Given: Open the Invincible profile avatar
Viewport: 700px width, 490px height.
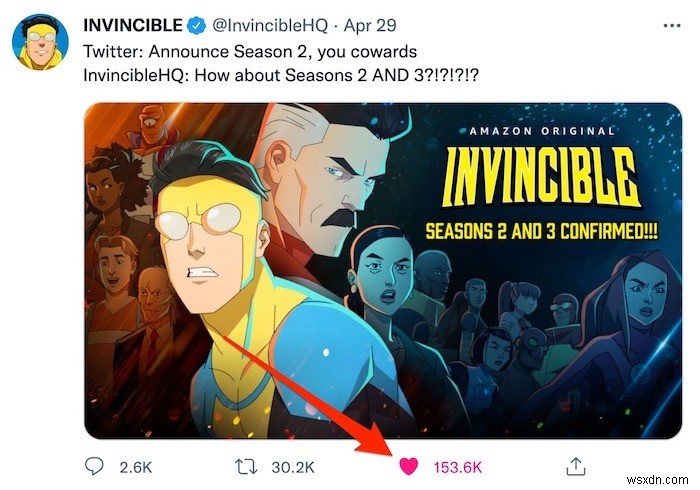Looking at the screenshot, I should click(x=36, y=43).
